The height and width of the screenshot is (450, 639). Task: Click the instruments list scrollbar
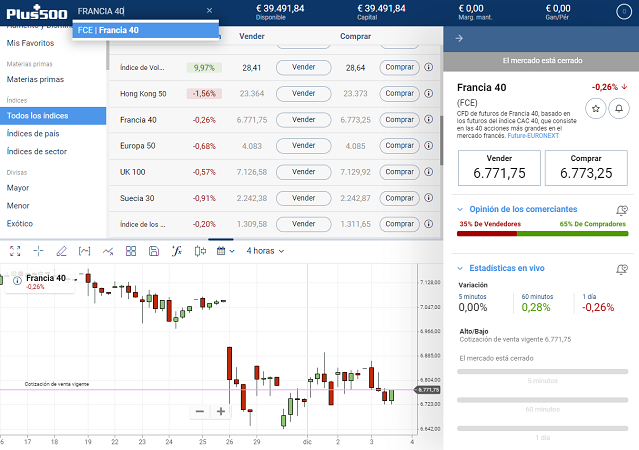(x=441, y=140)
